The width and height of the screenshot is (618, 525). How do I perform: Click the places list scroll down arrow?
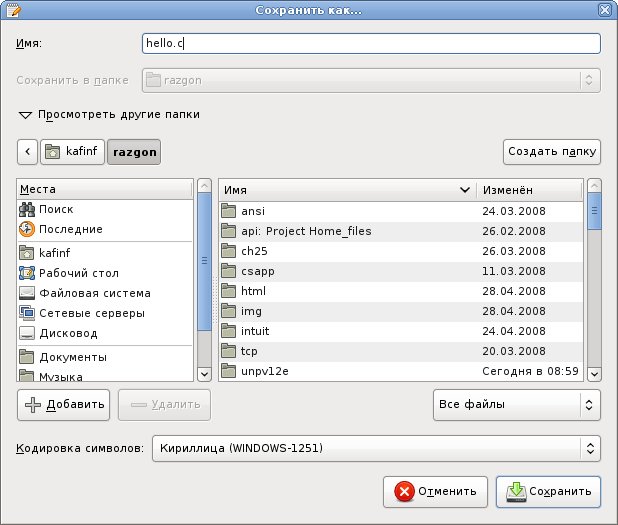[x=204, y=374]
